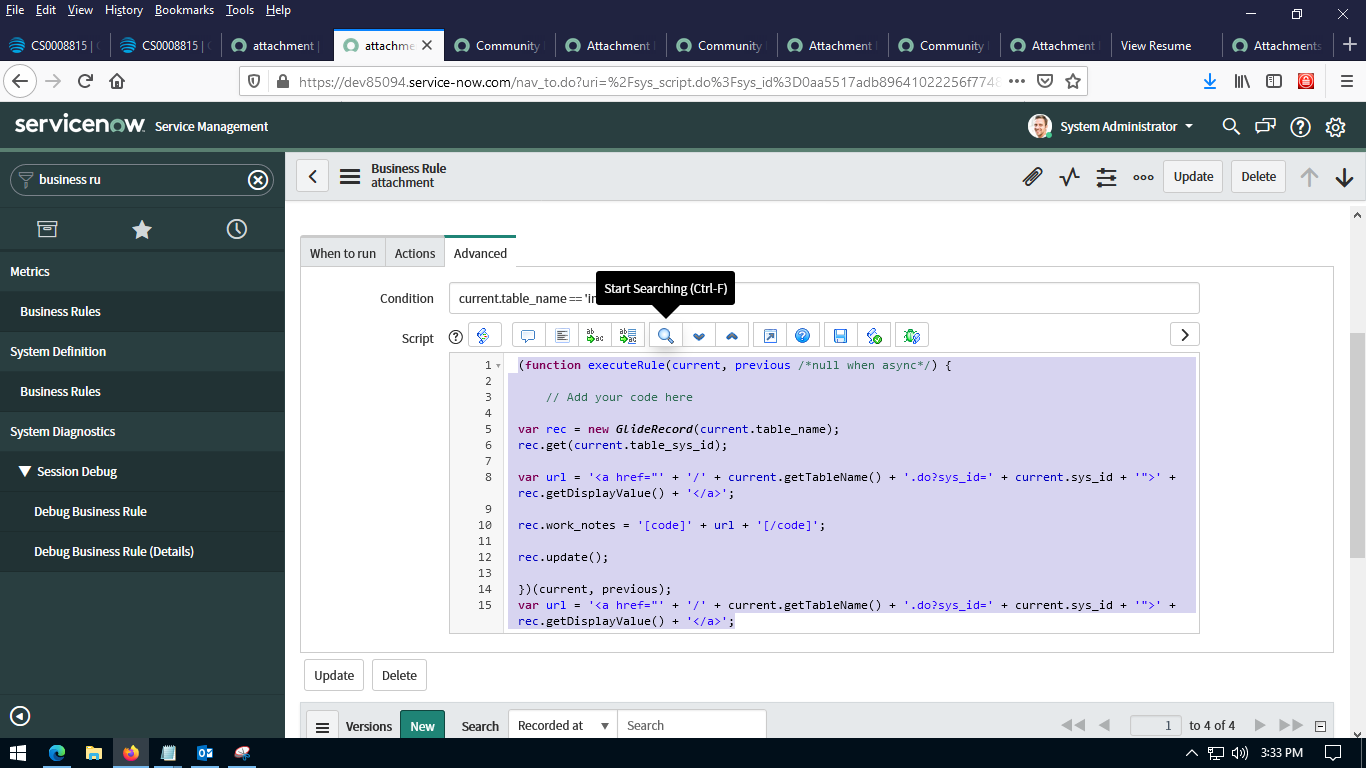Image resolution: width=1366 pixels, height=768 pixels.
Task: Click the Save floppy disk icon
Action: (x=840, y=335)
